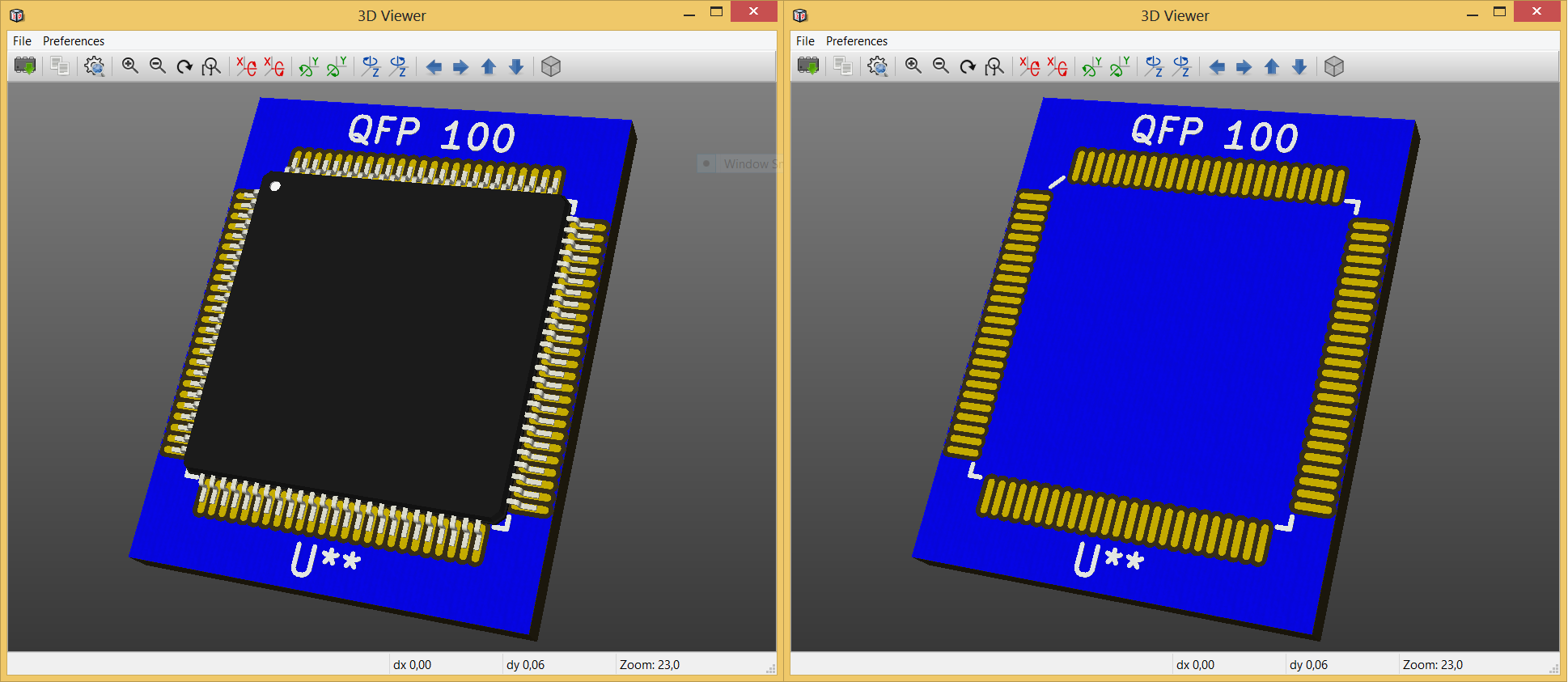This screenshot has width=1568, height=682.
Task: Click Reload board icon in left 3D Viewer
Action: click(x=25, y=66)
